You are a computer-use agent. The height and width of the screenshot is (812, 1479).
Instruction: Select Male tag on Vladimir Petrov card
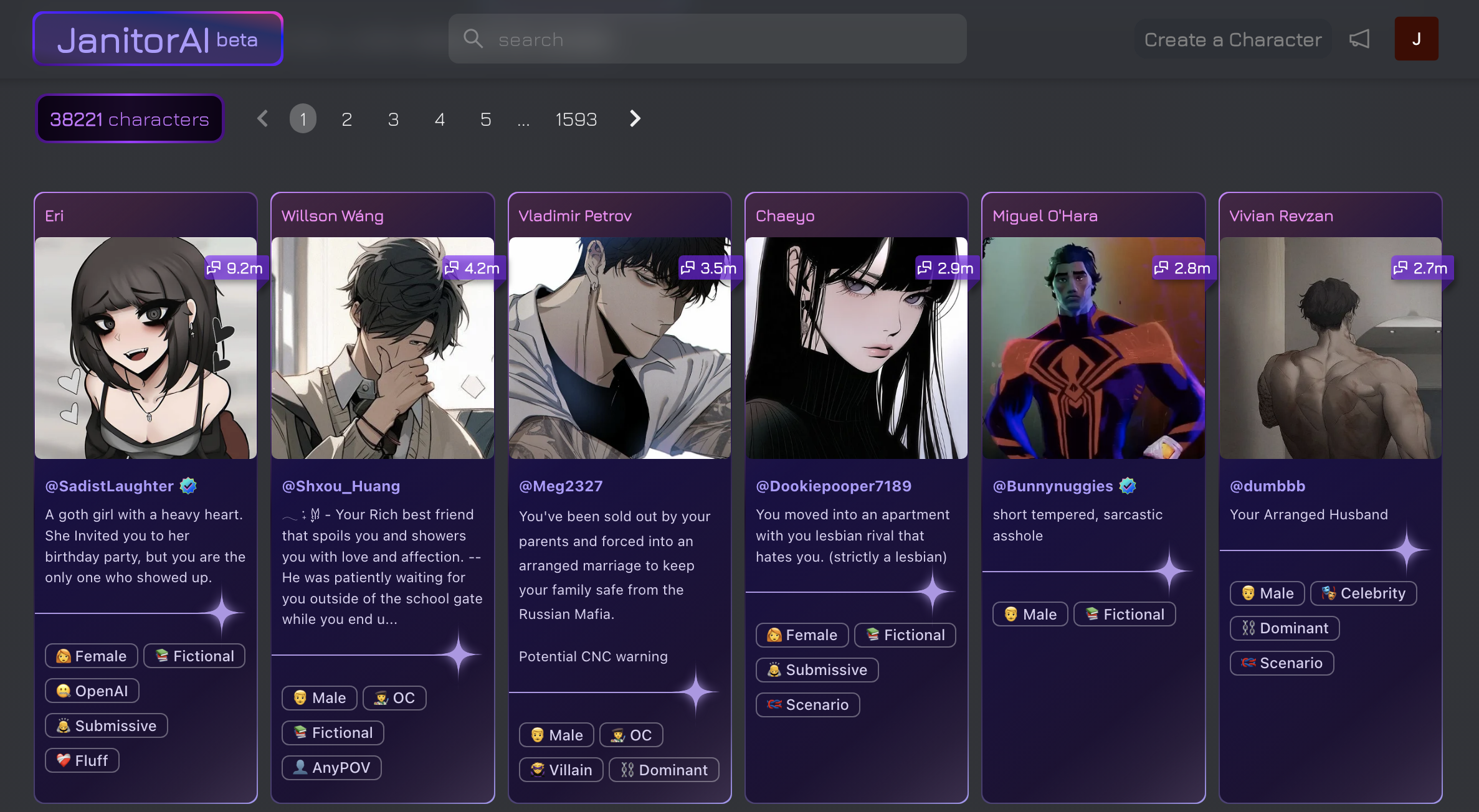pyautogui.click(x=557, y=735)
